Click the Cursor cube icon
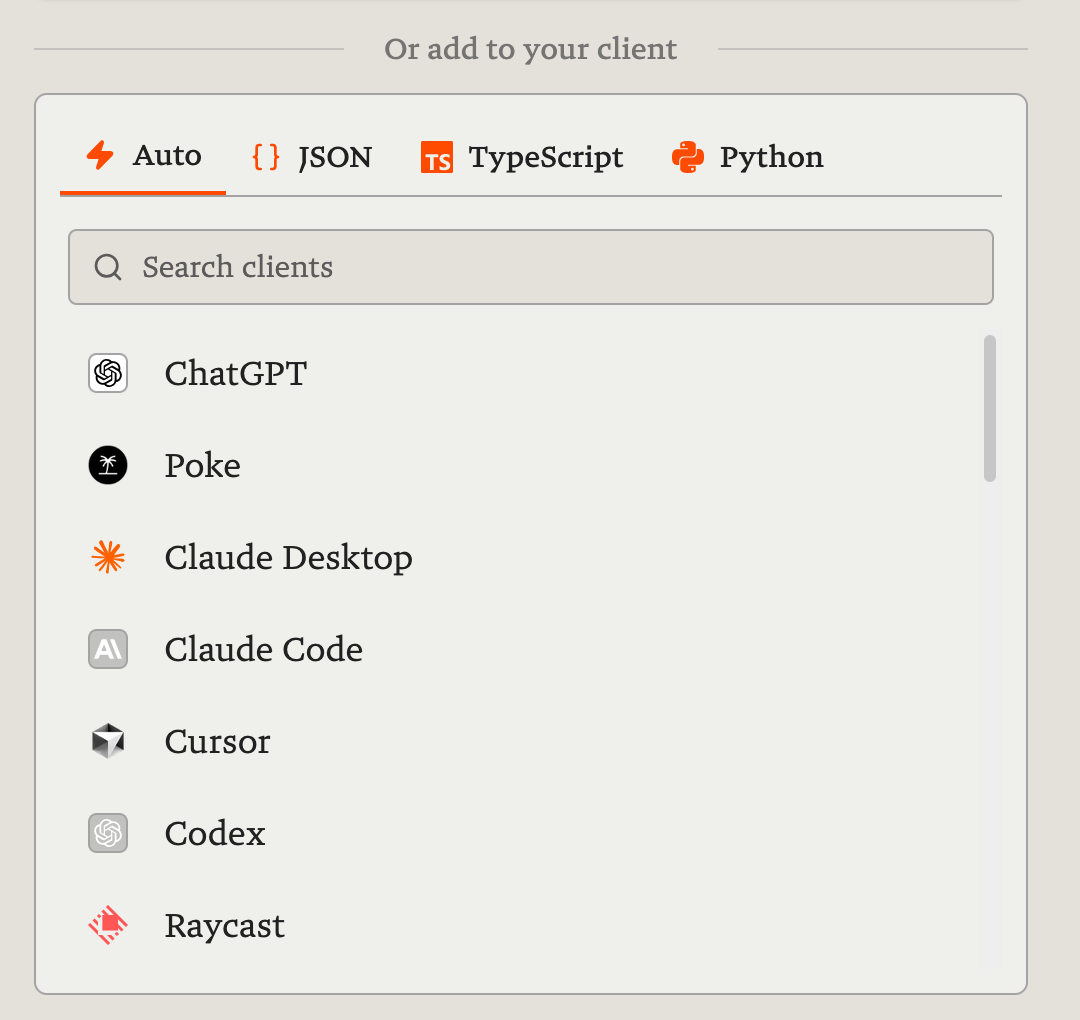This screenshot has width=1080, height=1020. (x=108, y=742)
